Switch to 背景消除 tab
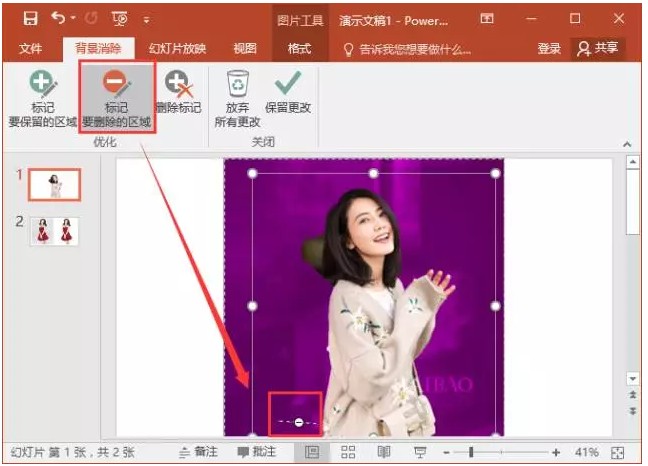 [98, 48]
